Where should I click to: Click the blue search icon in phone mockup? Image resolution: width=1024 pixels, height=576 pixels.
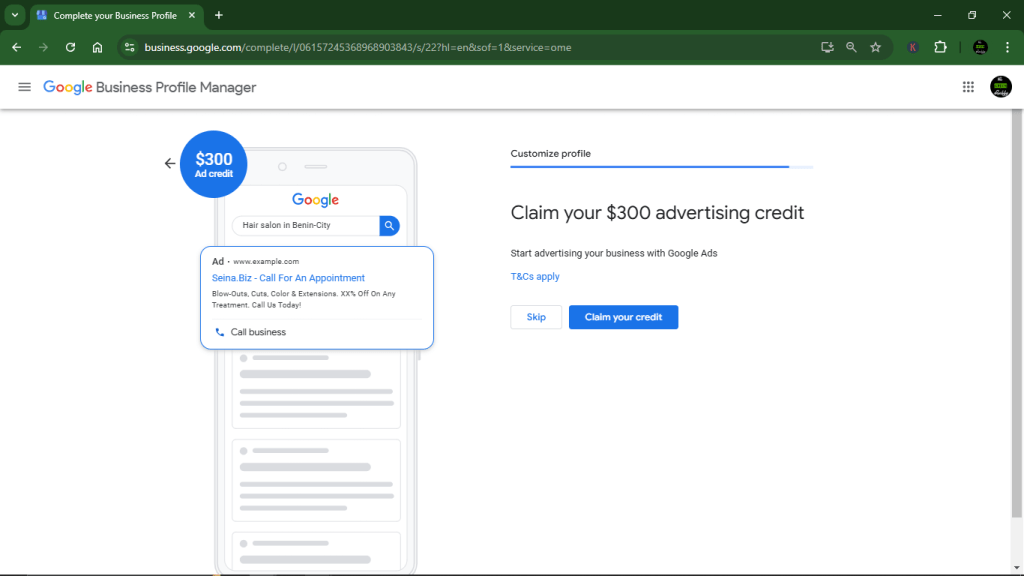[389, 225]
